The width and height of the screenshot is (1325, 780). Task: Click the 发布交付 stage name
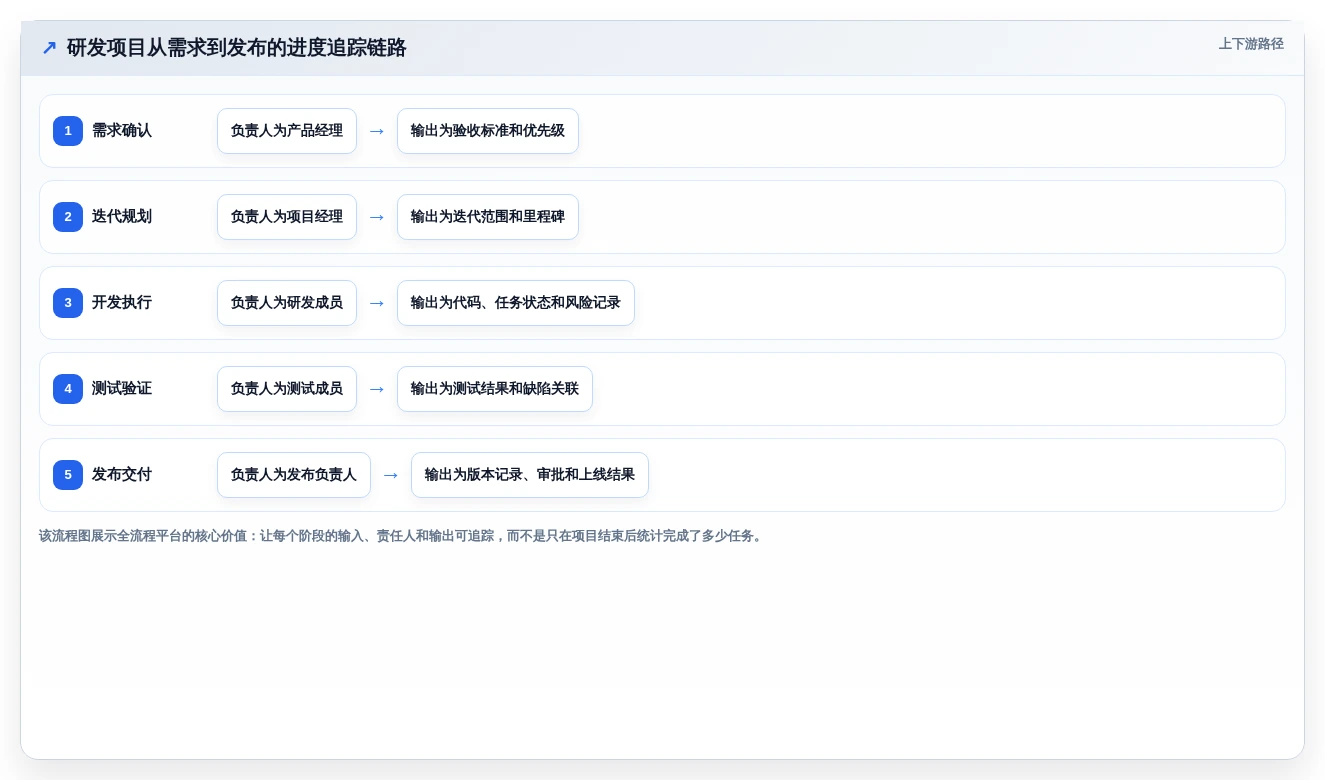coord(122,475)
